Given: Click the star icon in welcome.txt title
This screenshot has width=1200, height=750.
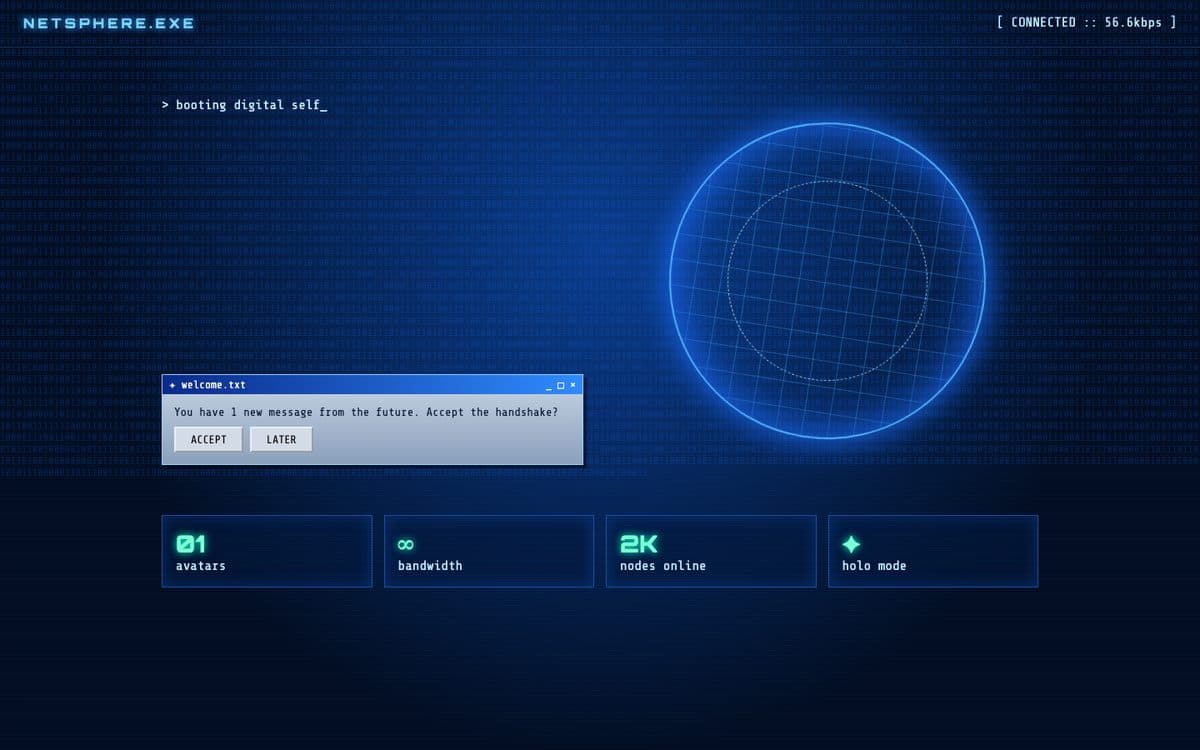Looking at the screenshot, I should (173, 385).
